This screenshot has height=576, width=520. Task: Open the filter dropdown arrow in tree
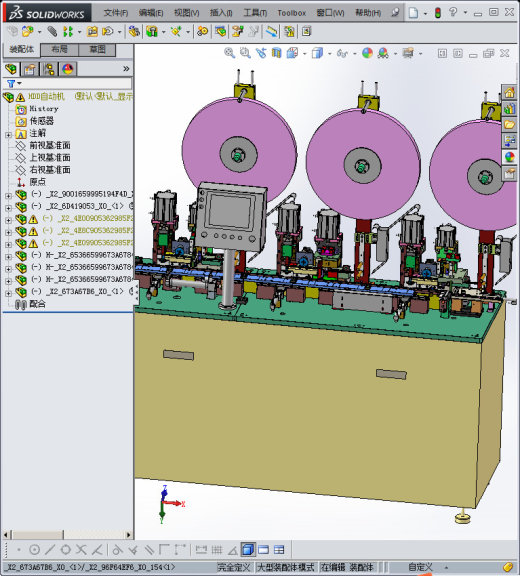pos(19,83)
